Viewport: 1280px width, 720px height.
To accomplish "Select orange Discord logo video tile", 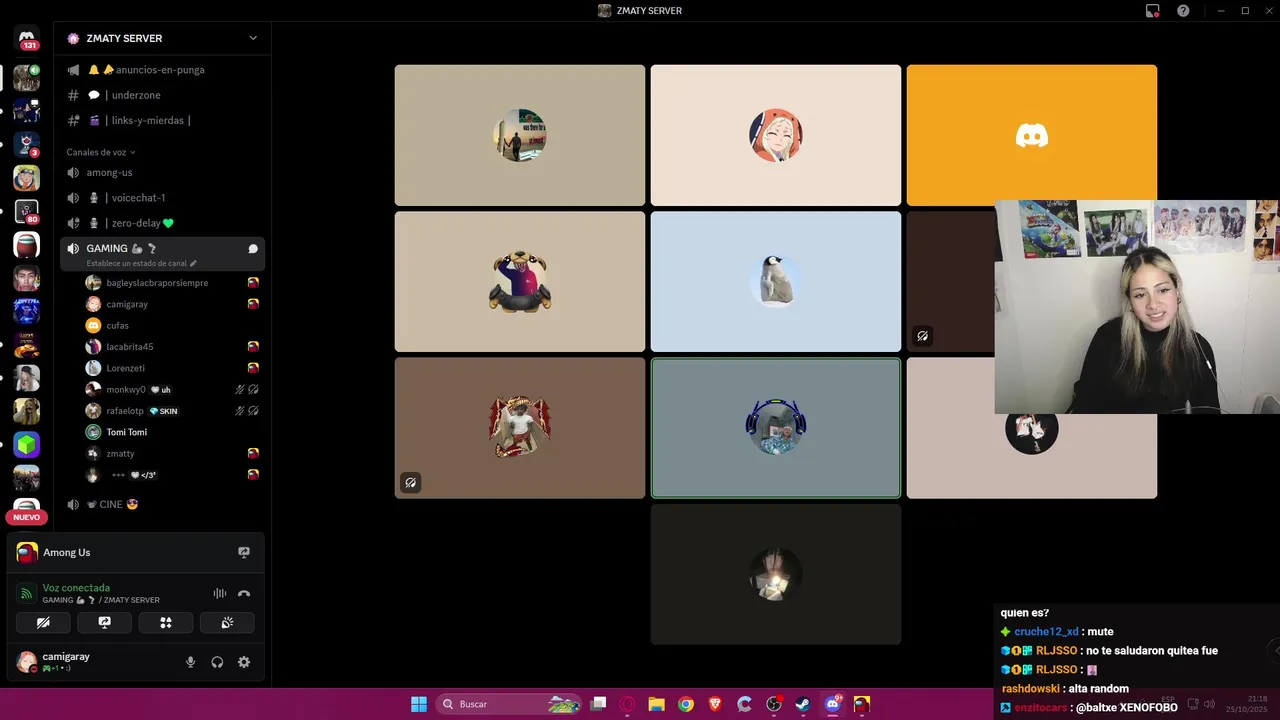I will click(x=1032, y=135).
